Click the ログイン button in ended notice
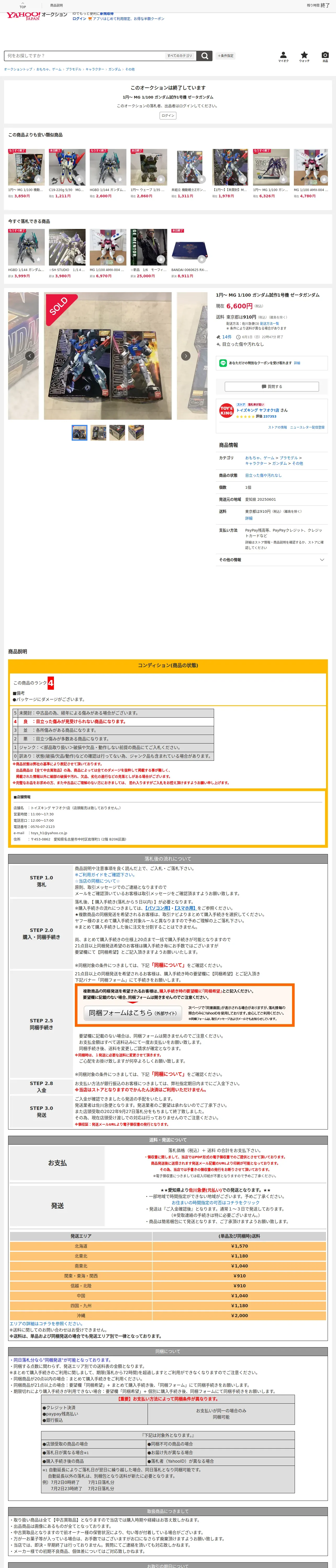The height and width of the screenshot is (1568, 336). pyautogui.click(x=168, y=116)
